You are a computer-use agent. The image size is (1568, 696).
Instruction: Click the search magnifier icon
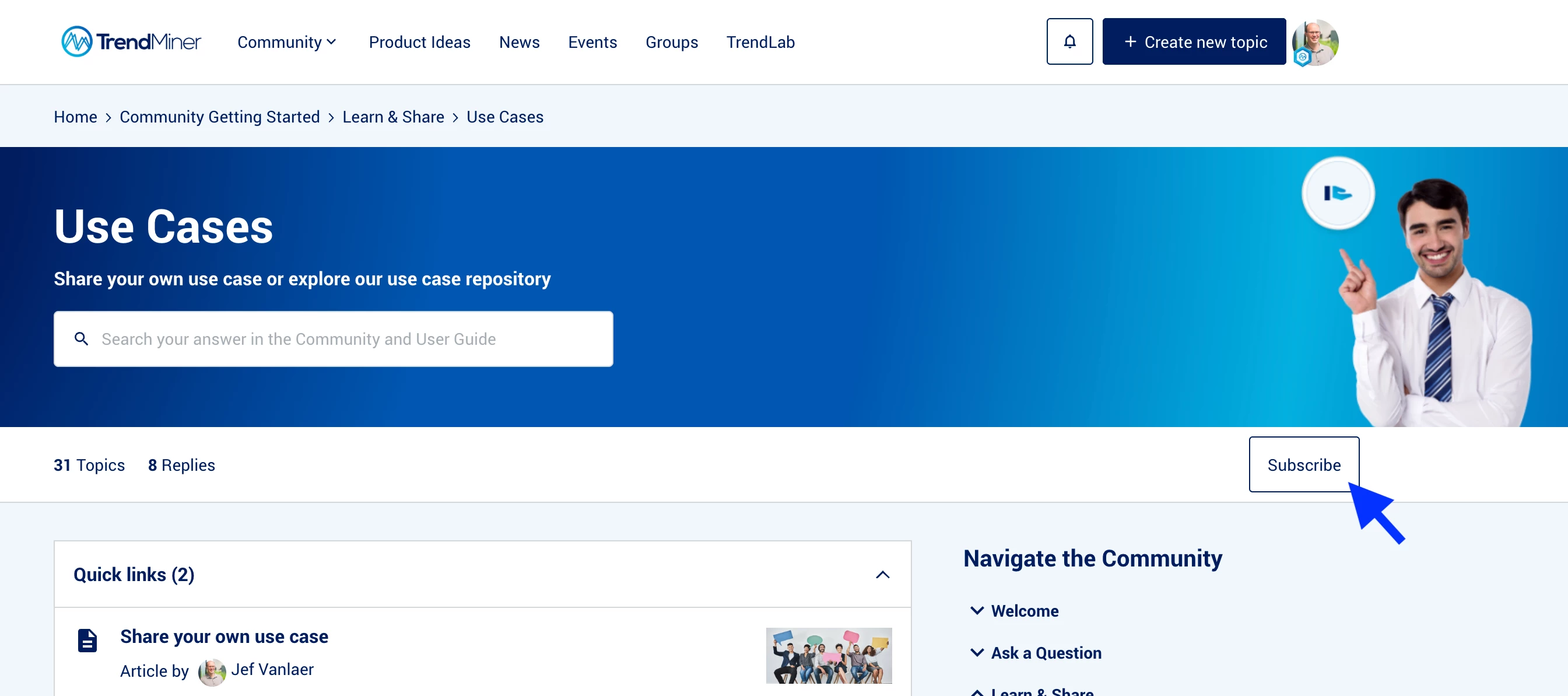(81, 338)
